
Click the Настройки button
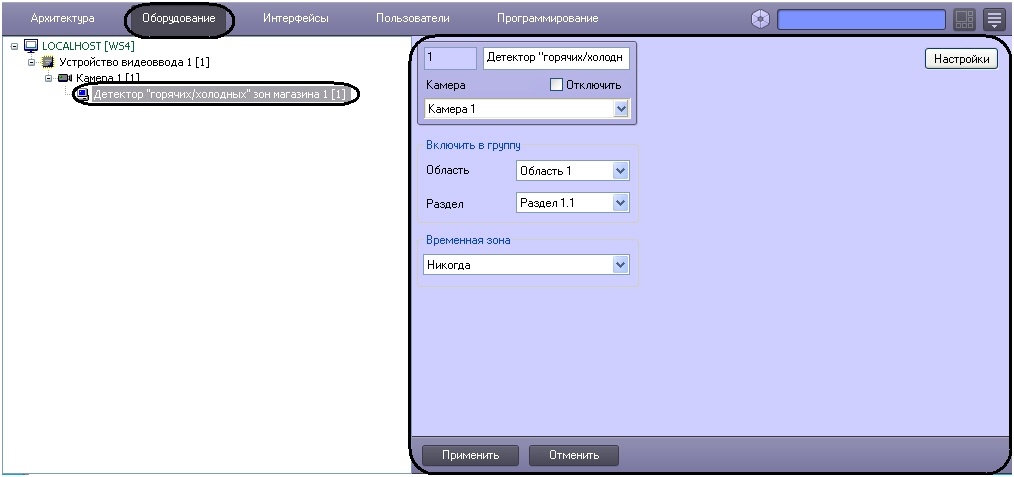(961, 59)
